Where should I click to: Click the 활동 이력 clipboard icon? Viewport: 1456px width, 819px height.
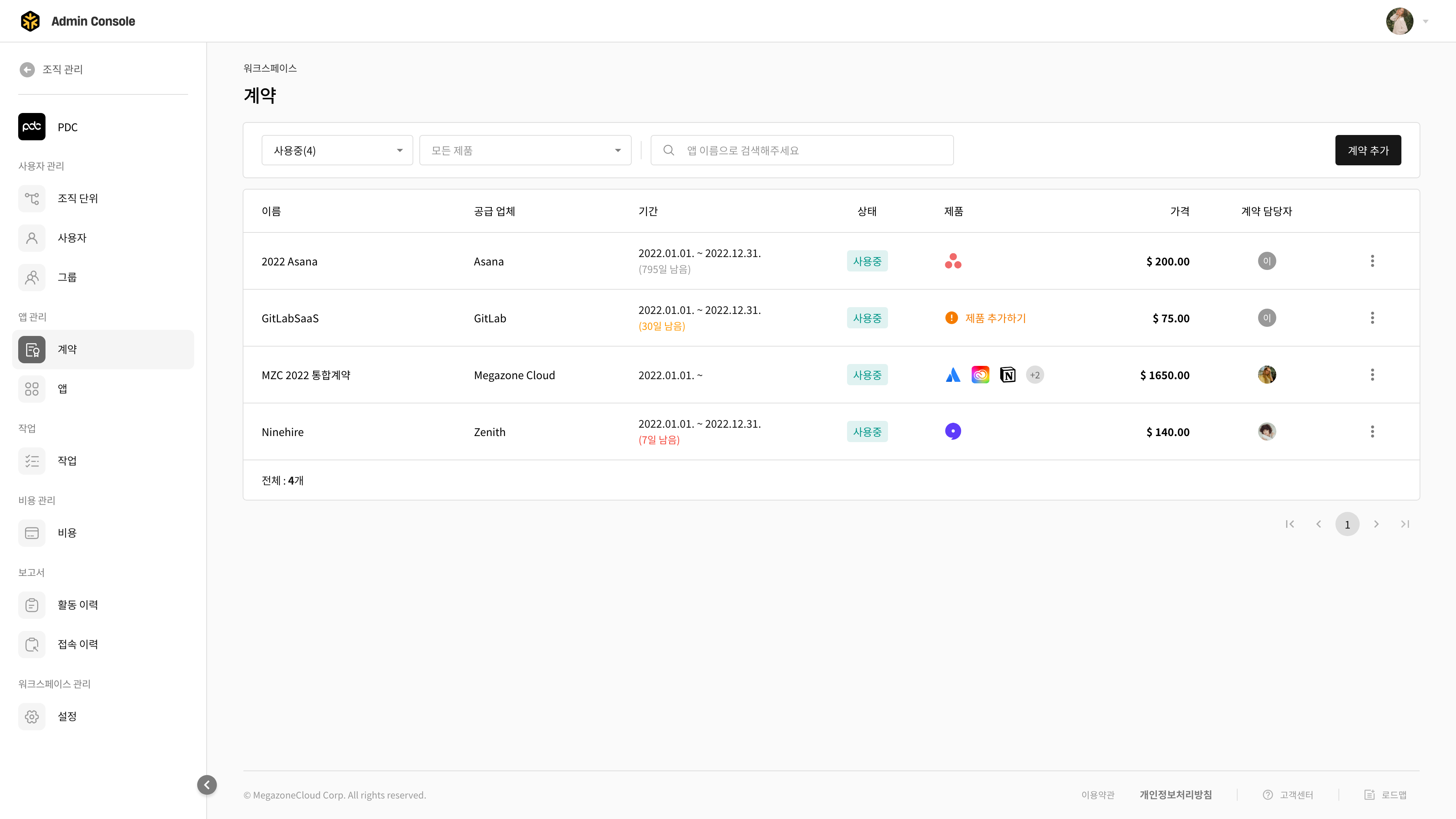click(x=31, y=605)
